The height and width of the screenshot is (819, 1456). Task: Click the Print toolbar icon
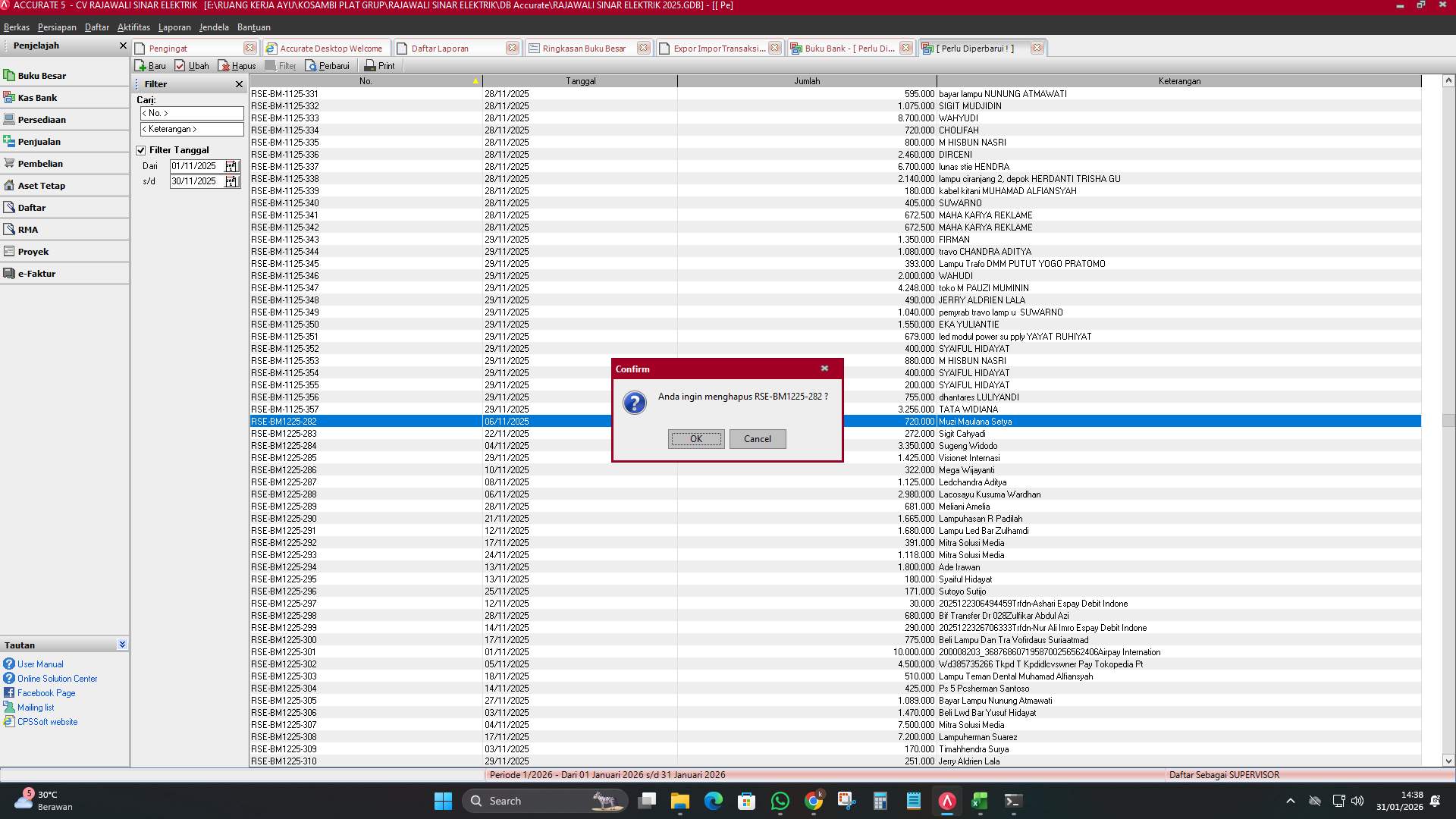click(x=369, y=66)
